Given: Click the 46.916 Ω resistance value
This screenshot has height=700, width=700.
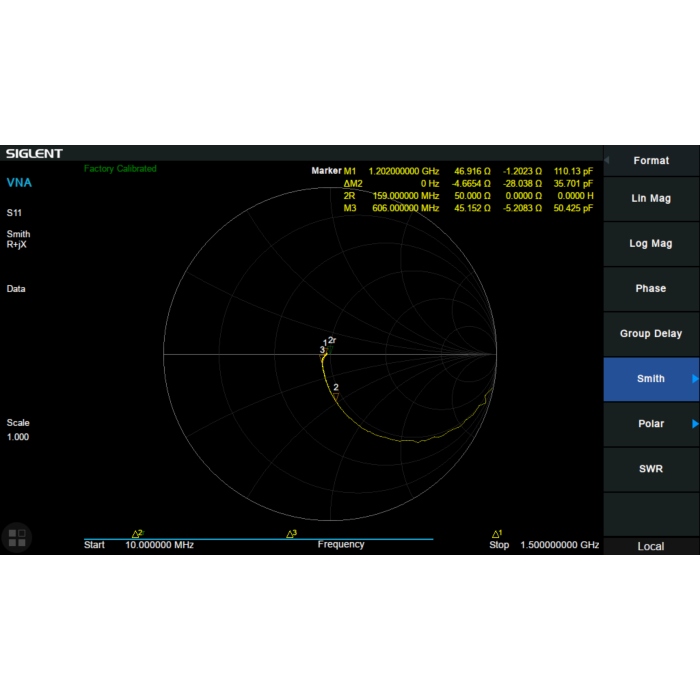Looking at the screenshot, I should 472,171.
